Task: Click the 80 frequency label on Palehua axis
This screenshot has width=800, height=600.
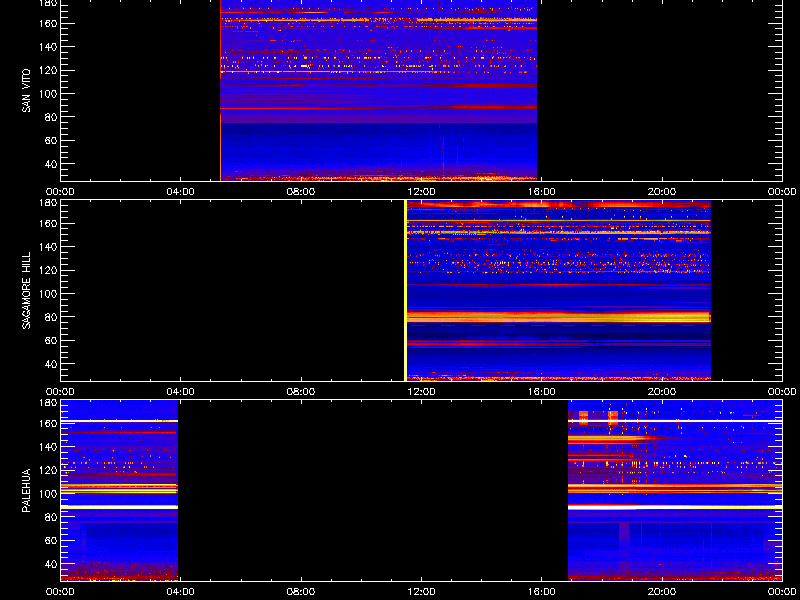Action: (49, 517)
